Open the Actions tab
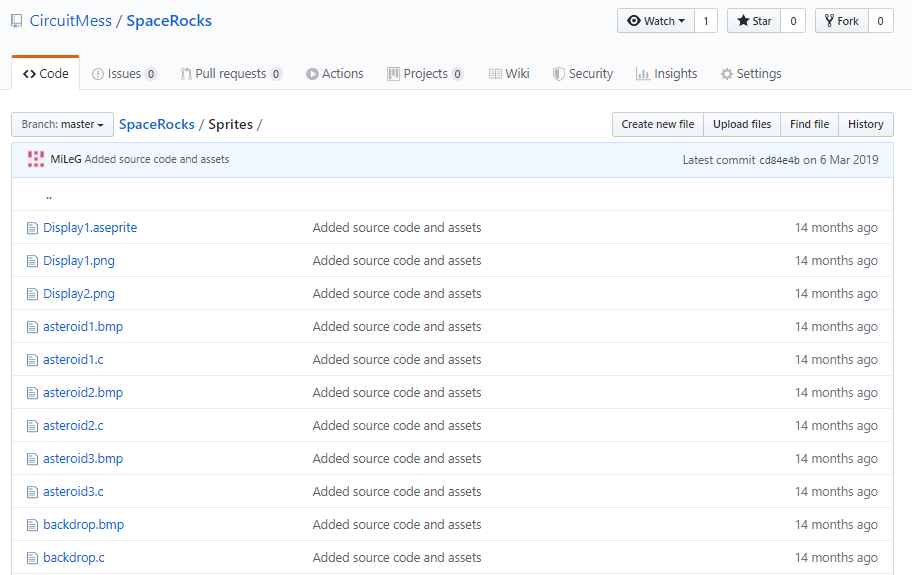 tap(334, 74)
